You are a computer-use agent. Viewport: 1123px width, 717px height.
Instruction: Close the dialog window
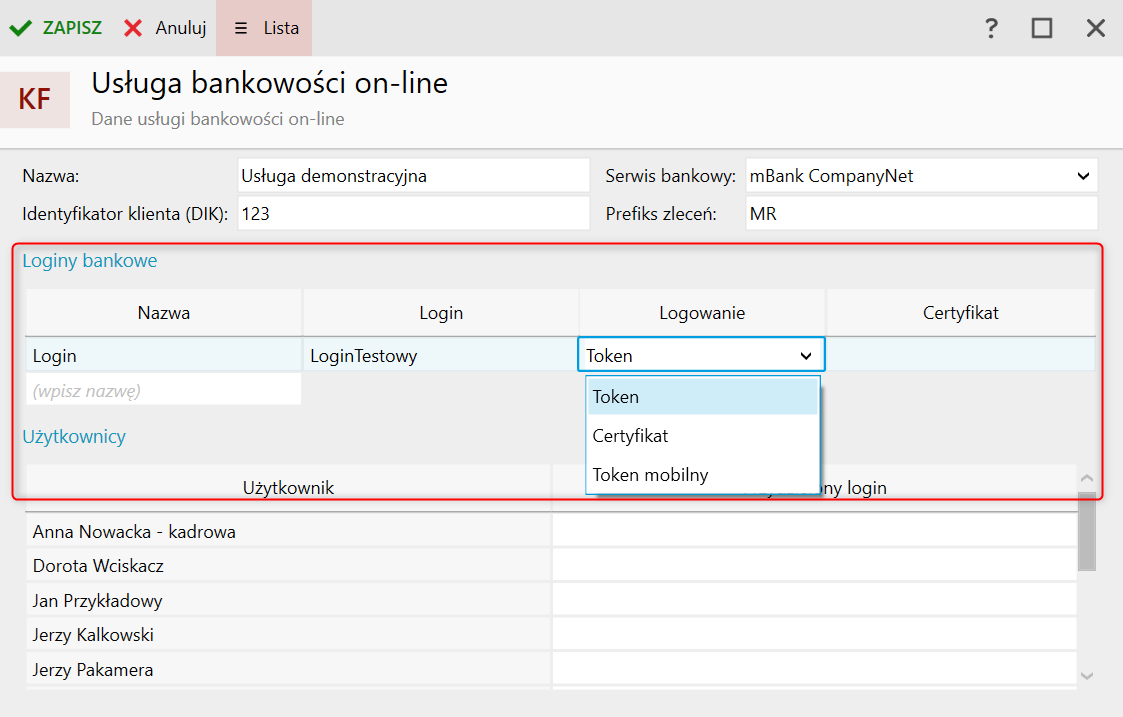1096,28
